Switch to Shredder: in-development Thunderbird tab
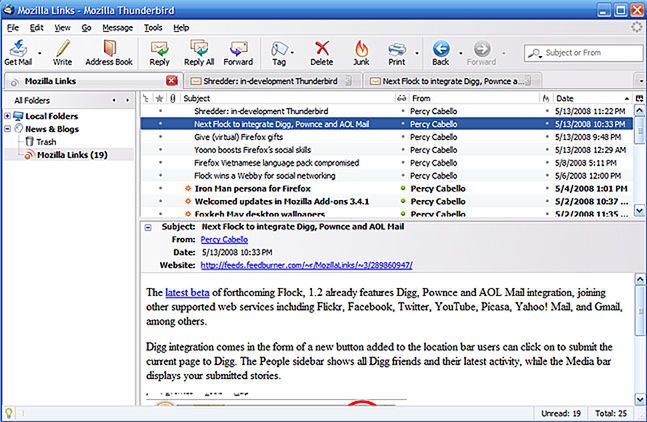Viewport: 647px width, 422px height. point(272,81)
